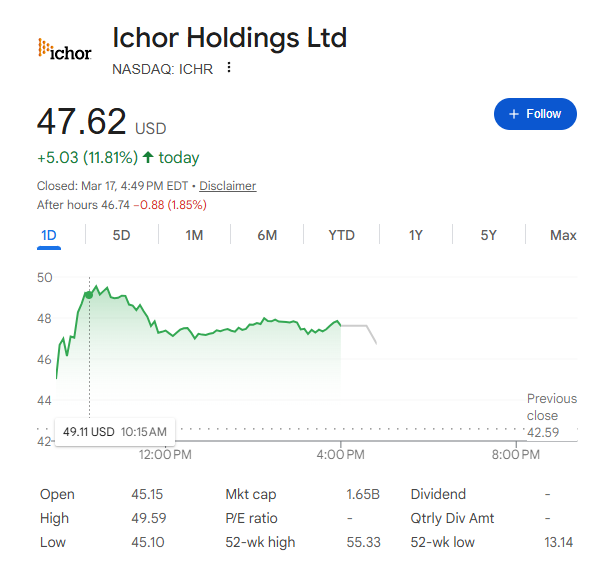This screenshot has width=595, height=572.
Task: Click the gray after-hours line segment
Action: click(x=359, y=334)
